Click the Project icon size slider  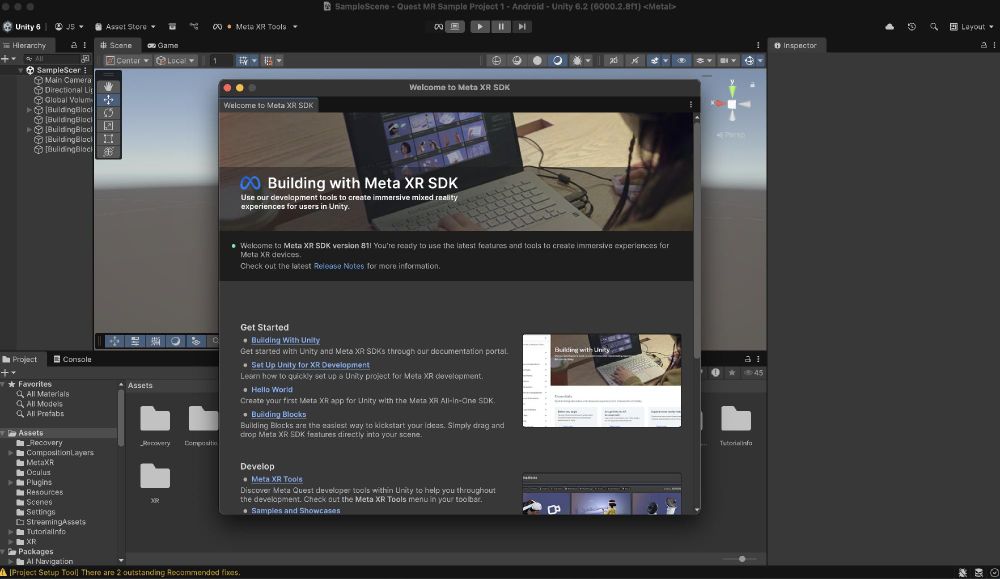pos(740,559)
